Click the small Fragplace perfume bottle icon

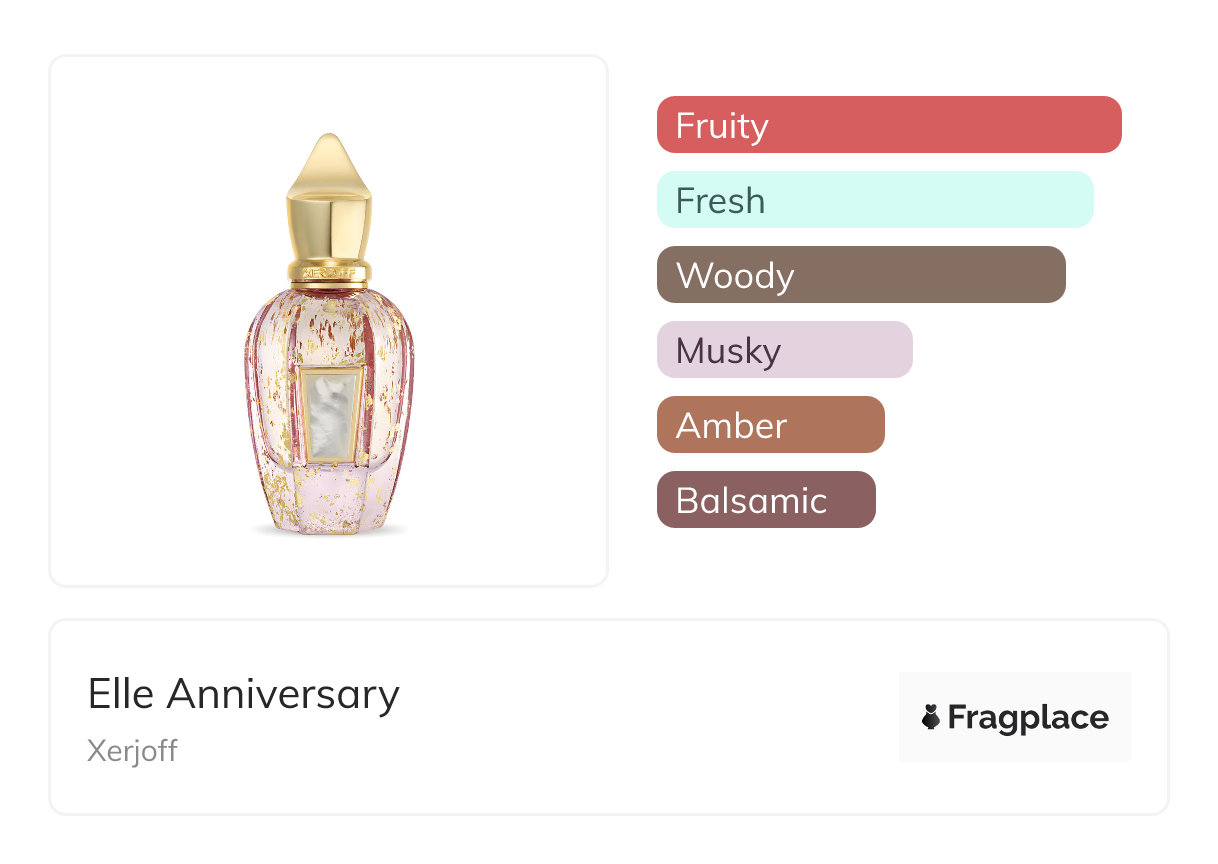click(x=931, y=718)
